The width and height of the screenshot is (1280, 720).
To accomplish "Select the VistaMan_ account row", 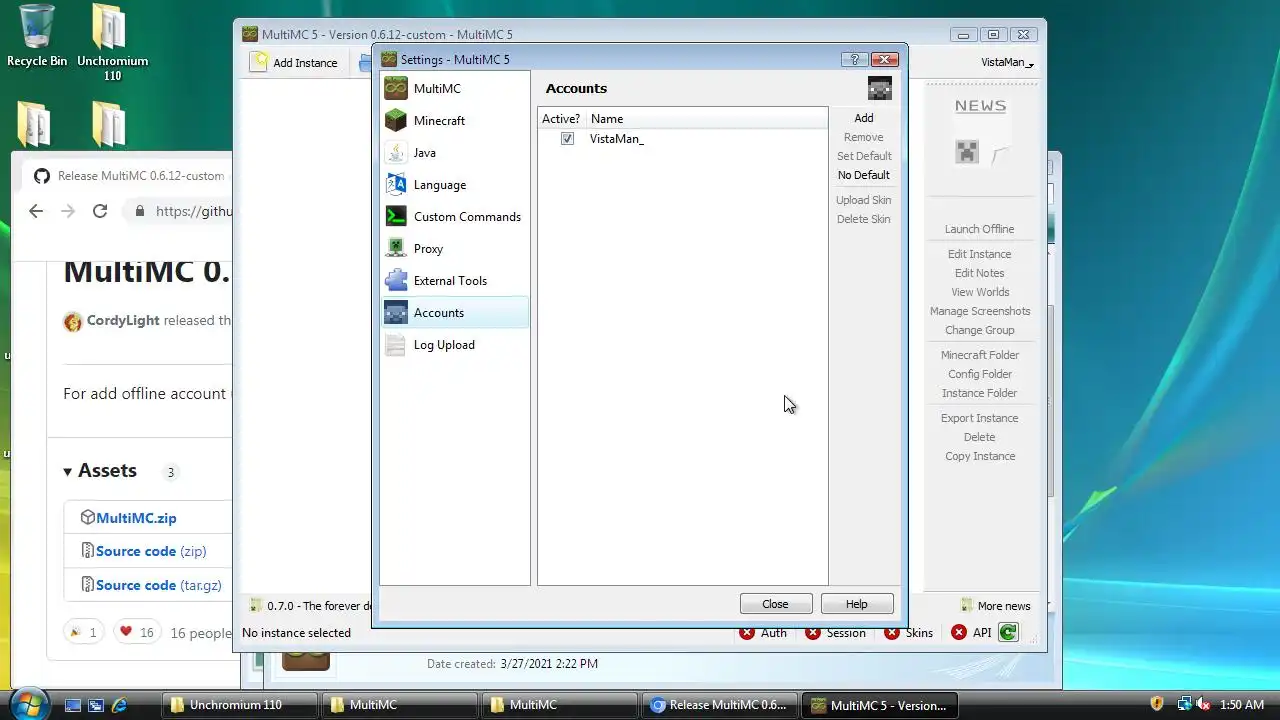I will click(682, 139).
